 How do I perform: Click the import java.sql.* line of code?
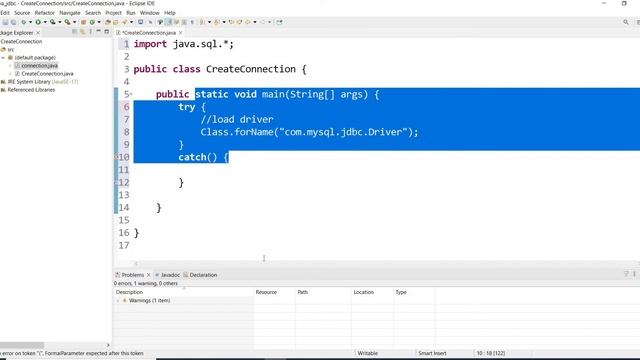(184, 44)
